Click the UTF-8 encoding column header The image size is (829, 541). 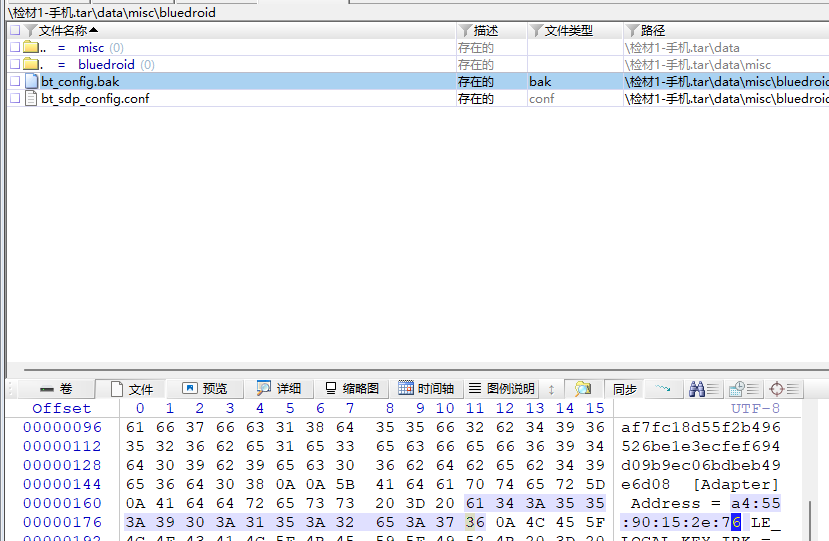tap(755, 408)
